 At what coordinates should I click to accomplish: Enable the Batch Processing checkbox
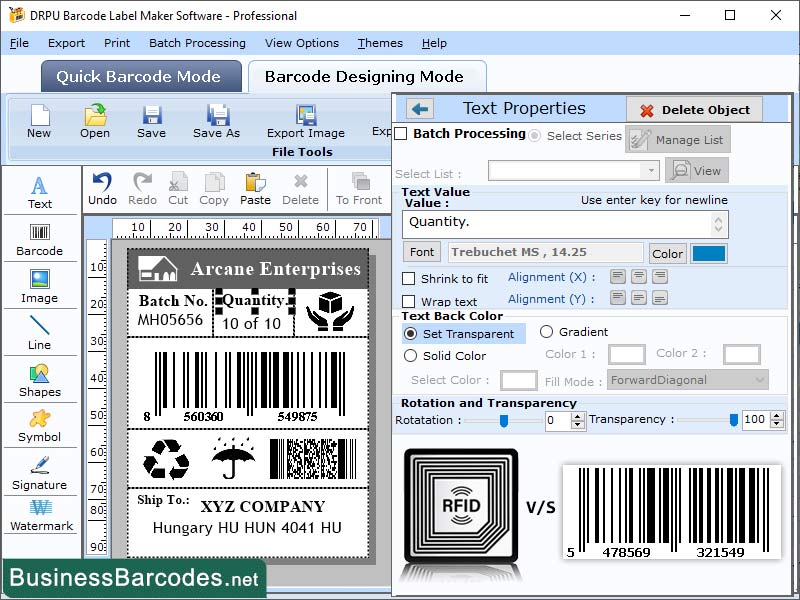pyautogui.click(x=406, y=138)
